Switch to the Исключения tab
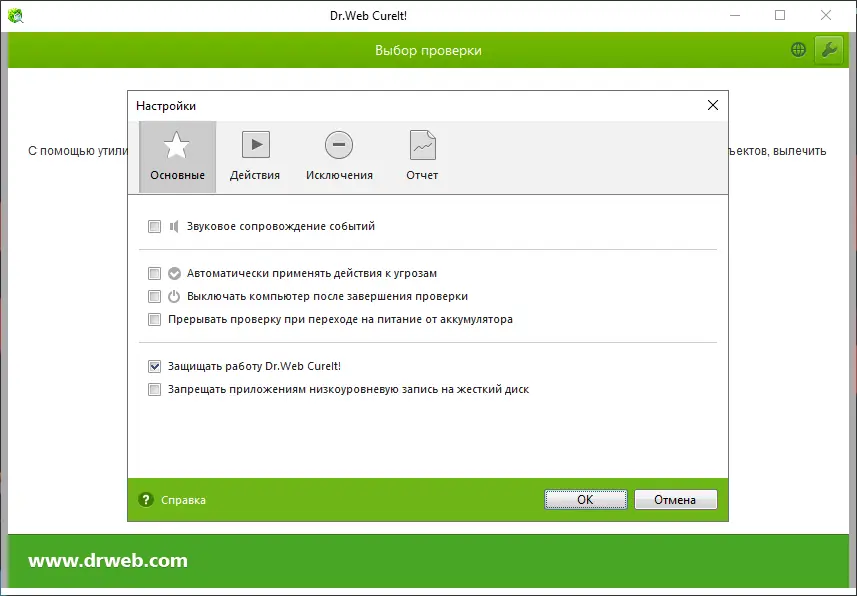Screen dimensions: 857x596 (339, 156)
